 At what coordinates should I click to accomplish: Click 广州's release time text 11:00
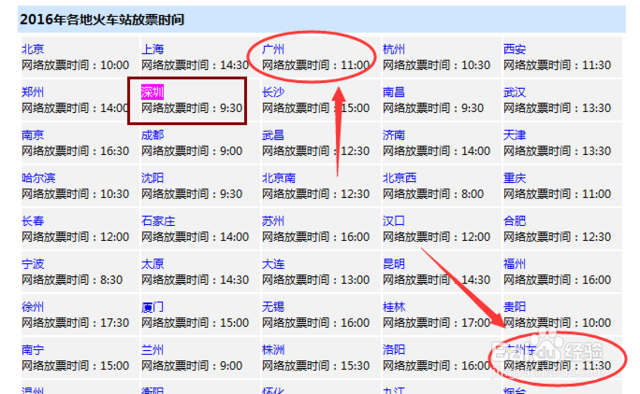355,65
